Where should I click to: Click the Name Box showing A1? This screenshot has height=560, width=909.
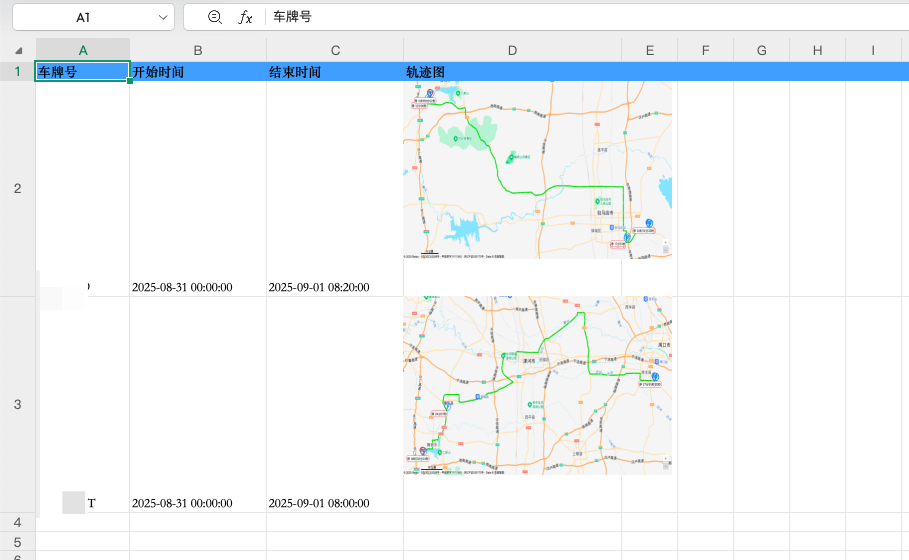click(93, 17)
